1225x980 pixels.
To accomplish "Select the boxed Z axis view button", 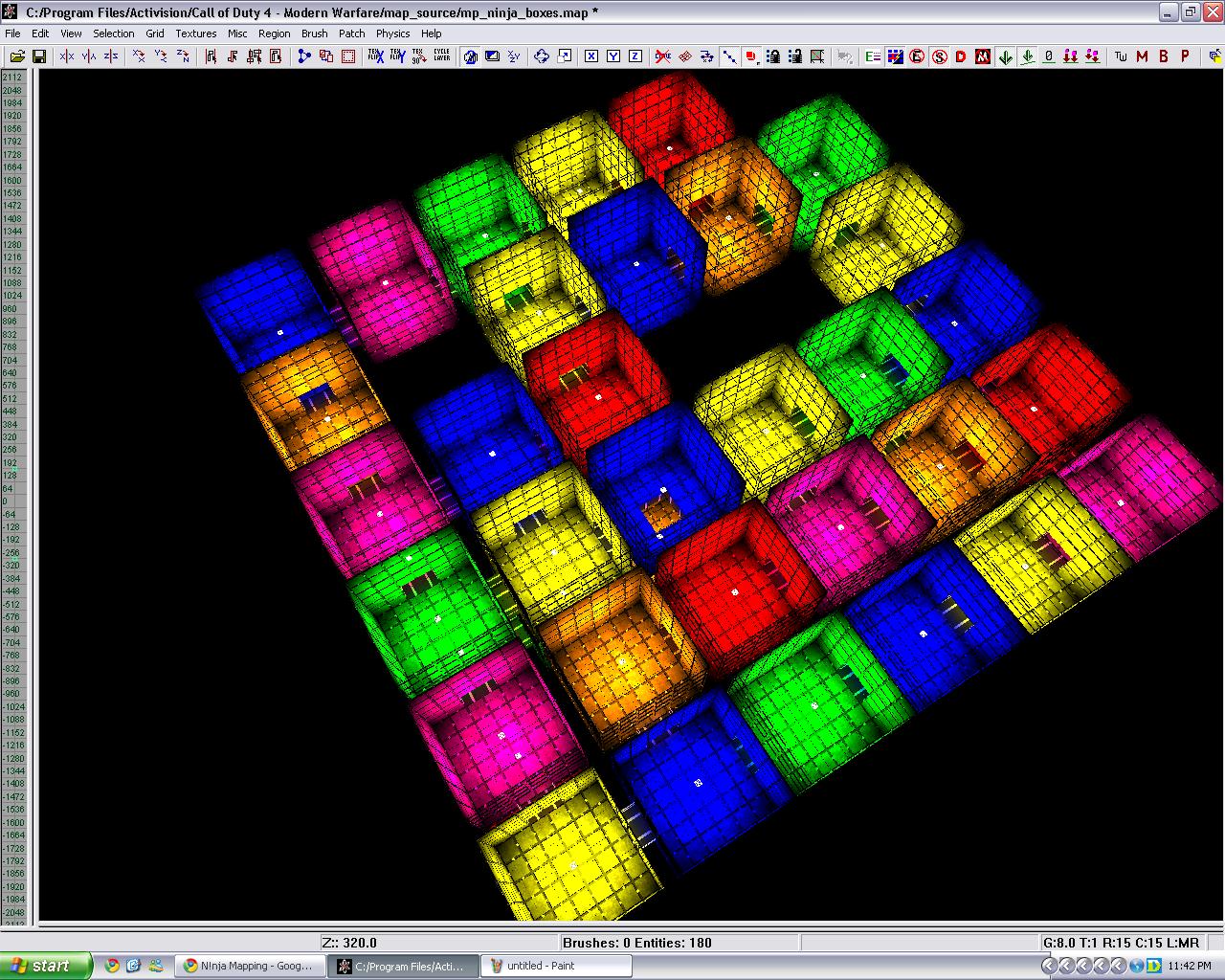I will pyautogui.click(x=635, y=56).
